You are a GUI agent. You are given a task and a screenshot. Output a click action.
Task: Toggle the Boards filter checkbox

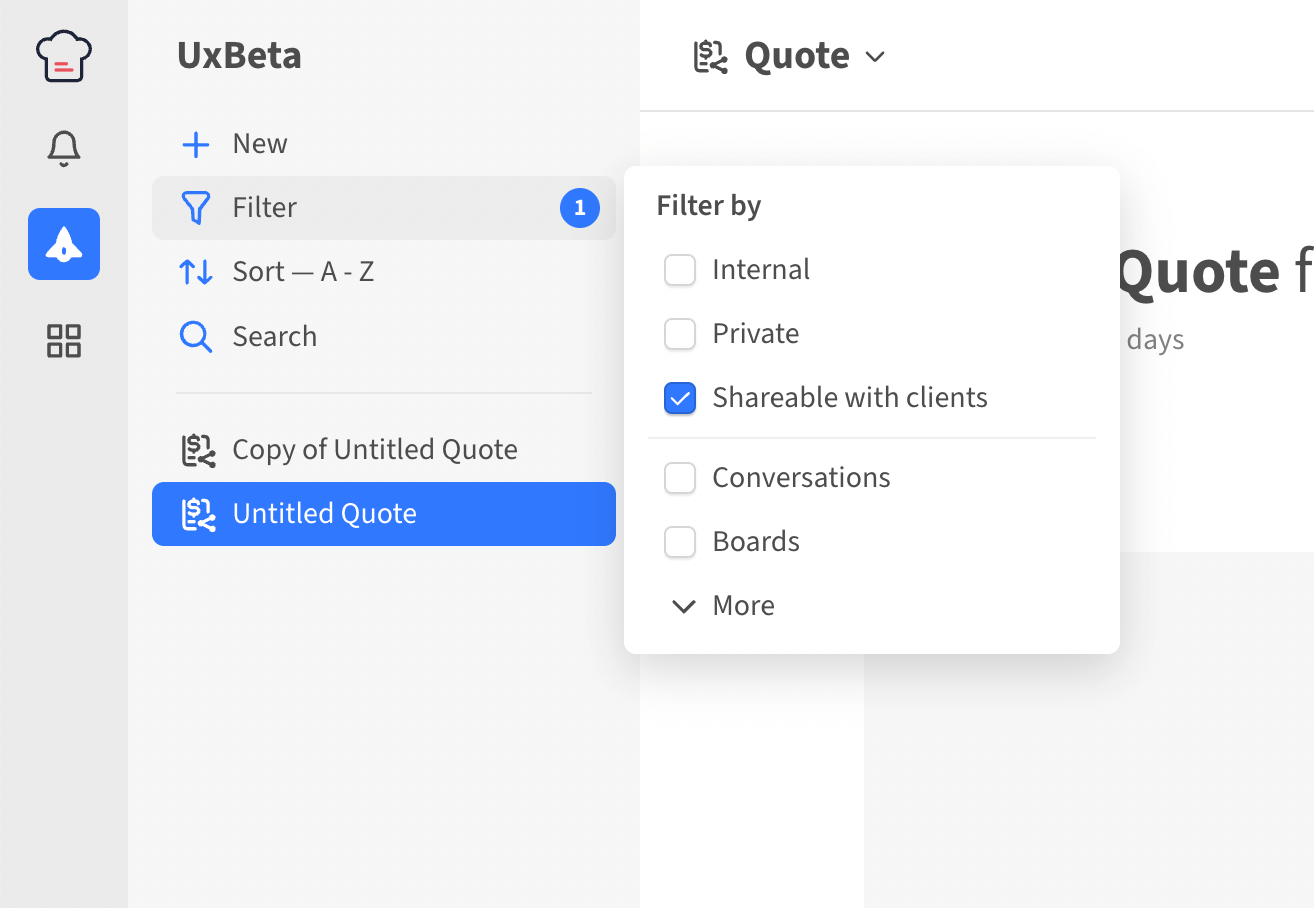coord(680,542)
